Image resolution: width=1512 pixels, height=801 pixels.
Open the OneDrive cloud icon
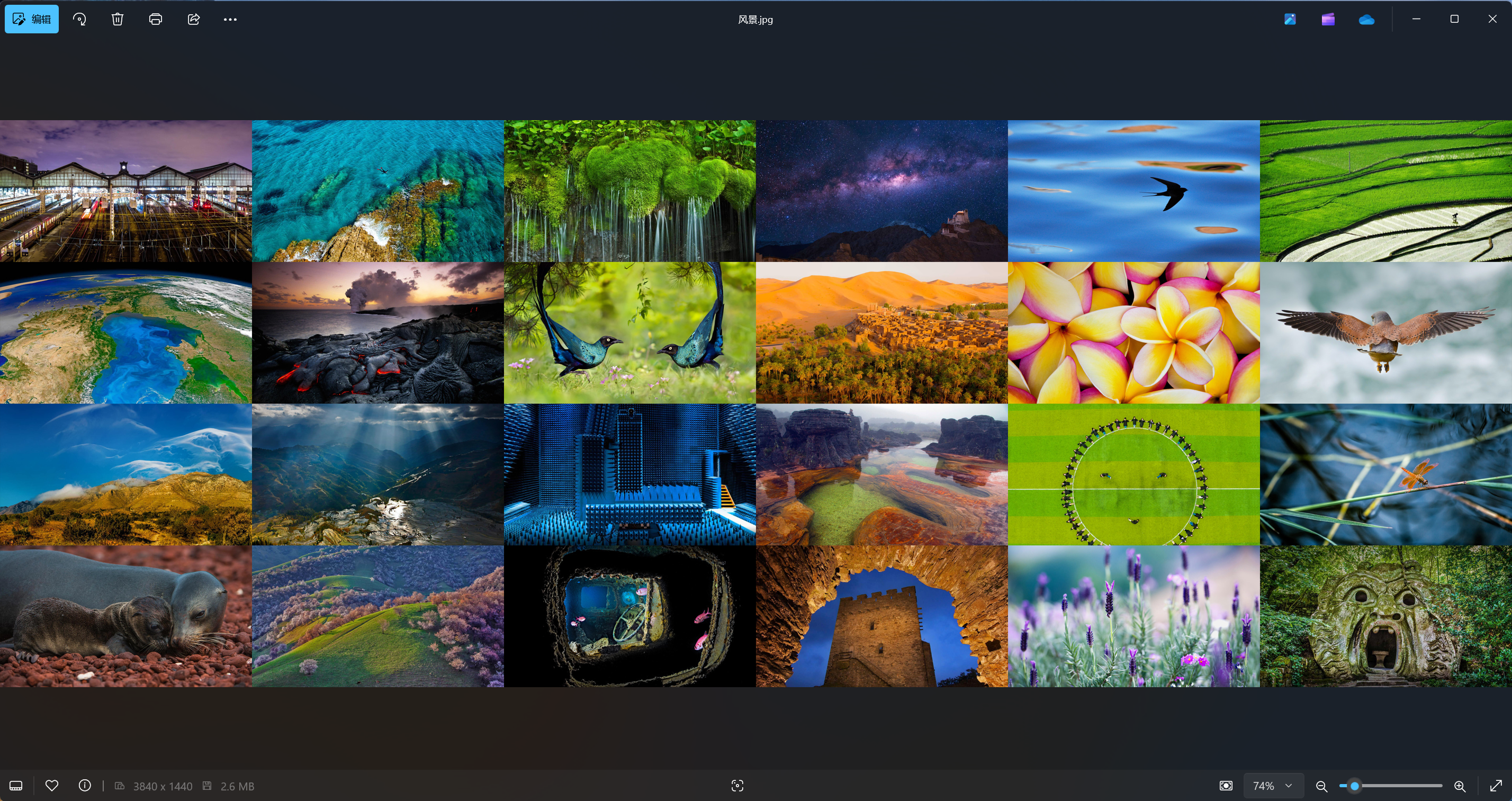click(x=1366, y=20)
